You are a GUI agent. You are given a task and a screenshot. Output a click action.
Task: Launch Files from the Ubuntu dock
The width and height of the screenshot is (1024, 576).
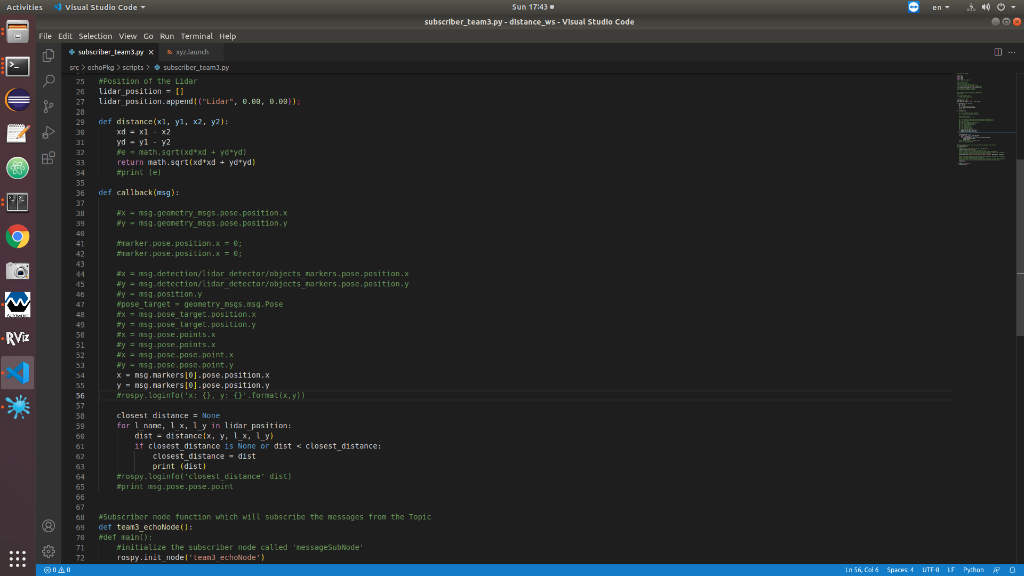18,32
